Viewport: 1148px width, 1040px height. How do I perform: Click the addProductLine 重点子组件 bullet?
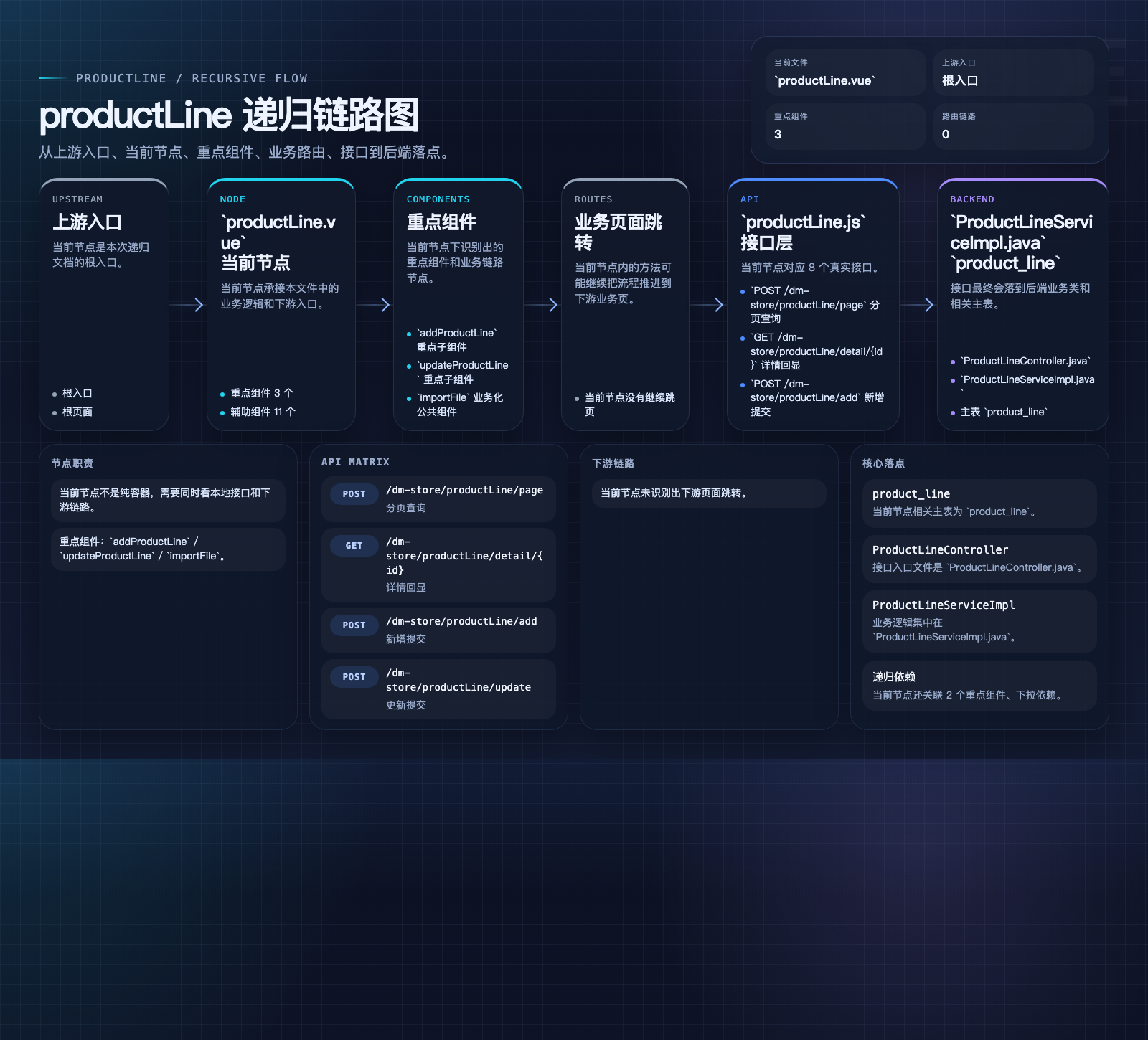point(452,340)
